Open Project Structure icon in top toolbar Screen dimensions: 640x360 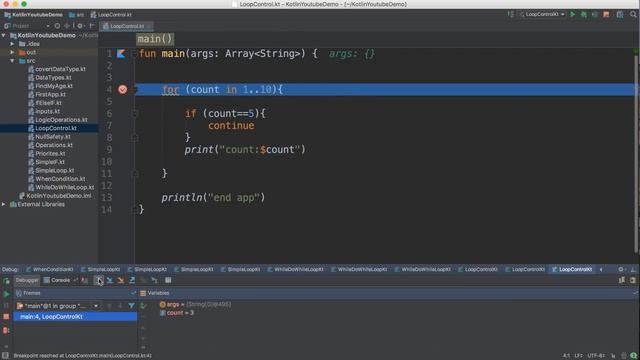coord(620,14)
